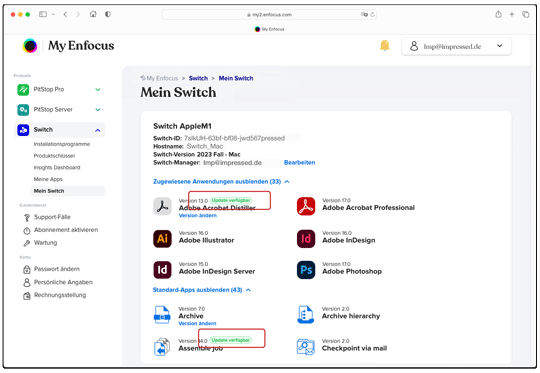Click the Safari share icon
Image resolution: width=540 pixels, height=373 pixels.
click(x=498, y=14)
